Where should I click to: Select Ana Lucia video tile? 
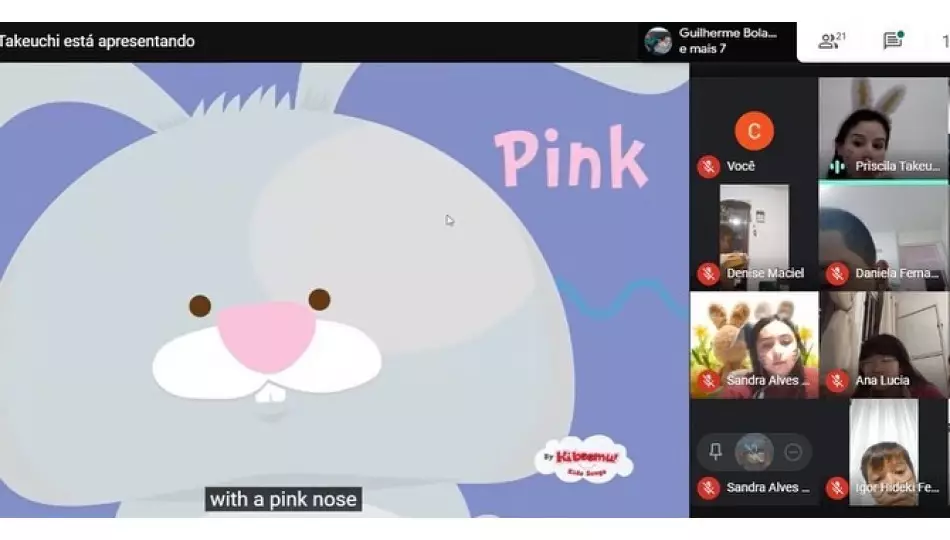tap(883, 345)
